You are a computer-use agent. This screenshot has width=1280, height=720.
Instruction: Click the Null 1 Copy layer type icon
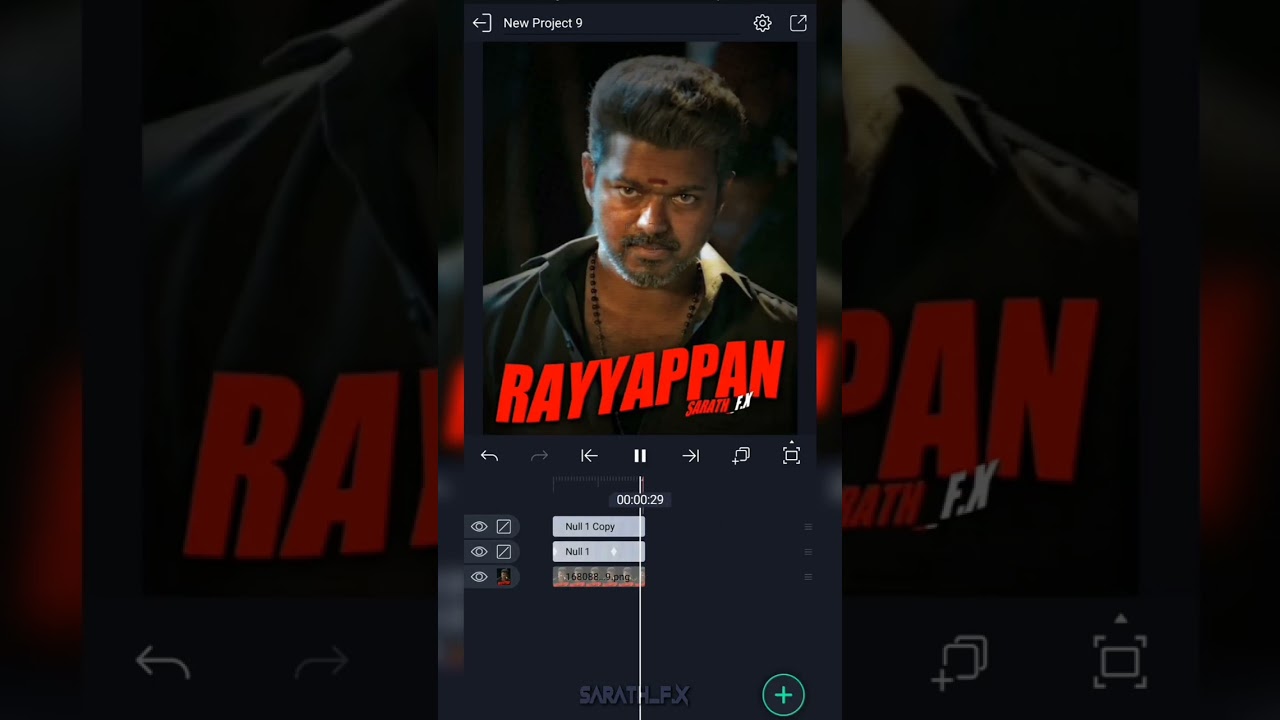[504, 527]
